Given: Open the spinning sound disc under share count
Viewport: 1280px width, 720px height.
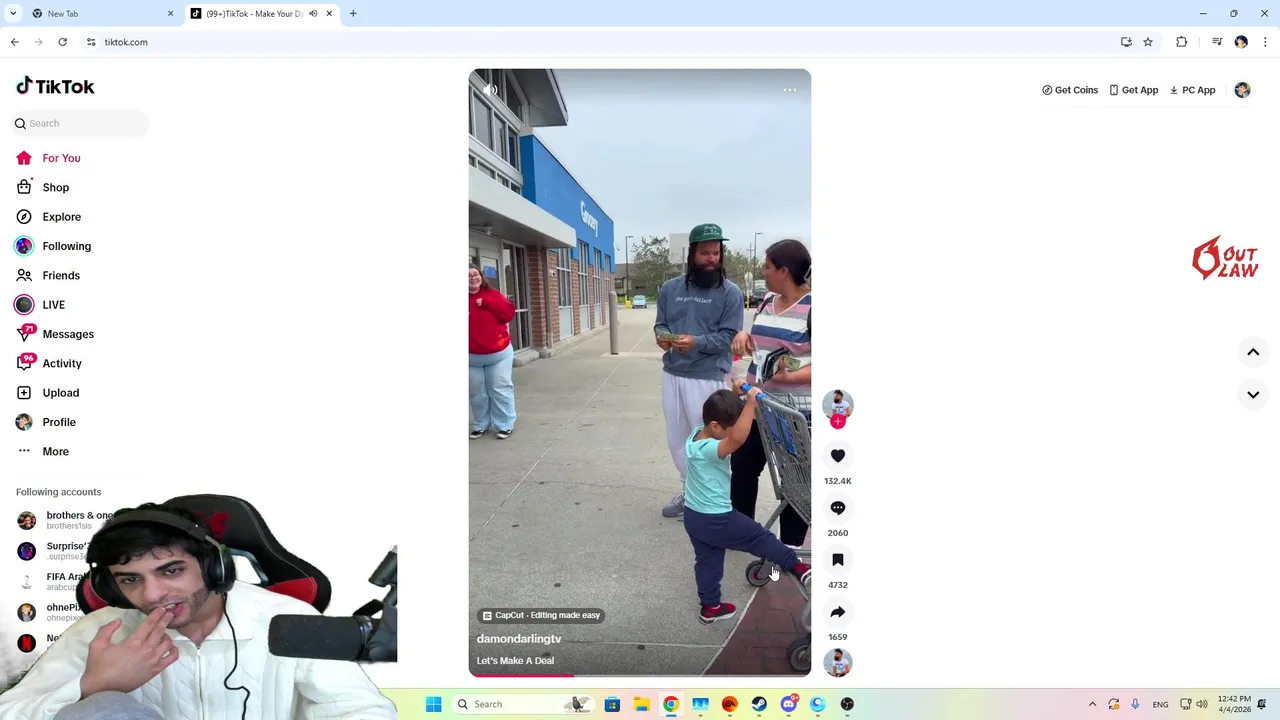Looking at the screenshot, I should 838,662.
